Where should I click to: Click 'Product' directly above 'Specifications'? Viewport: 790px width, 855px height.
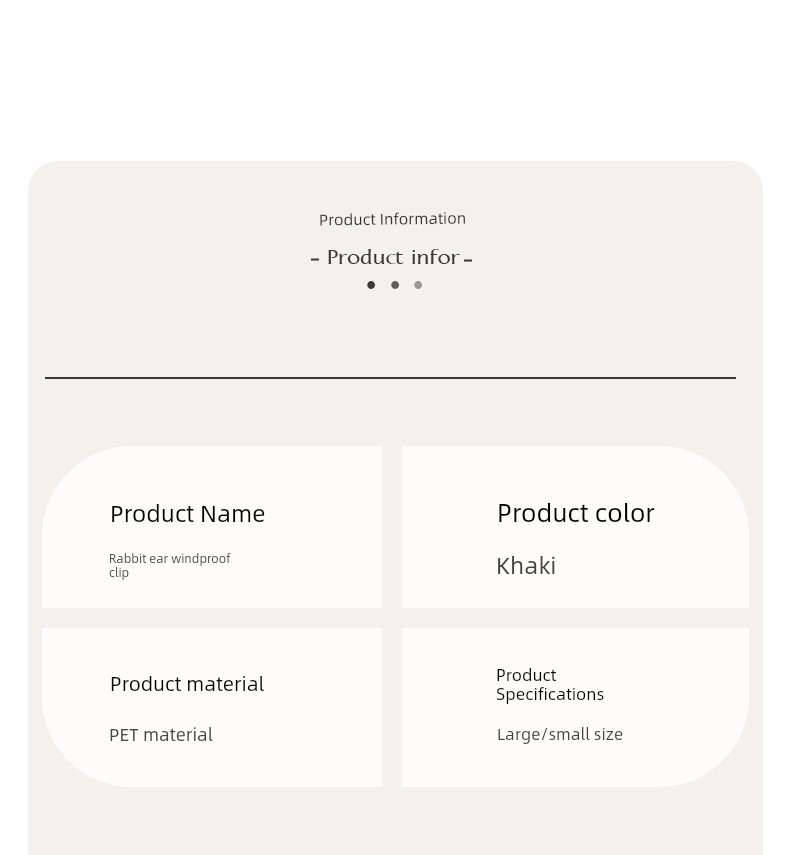(526, 675)
